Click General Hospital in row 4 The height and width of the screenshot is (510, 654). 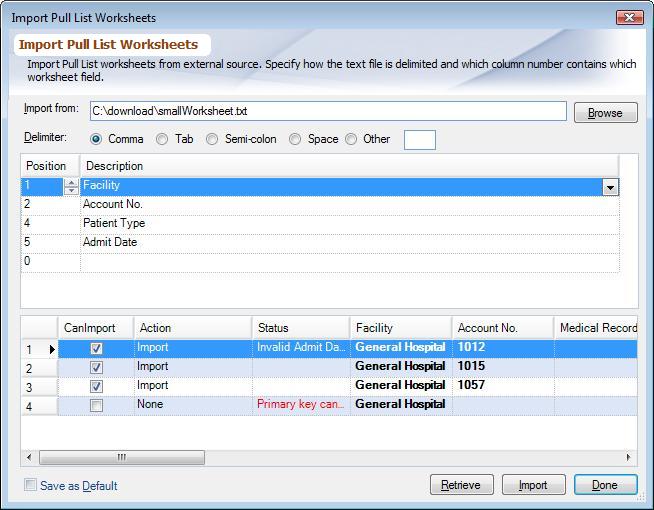401,404
